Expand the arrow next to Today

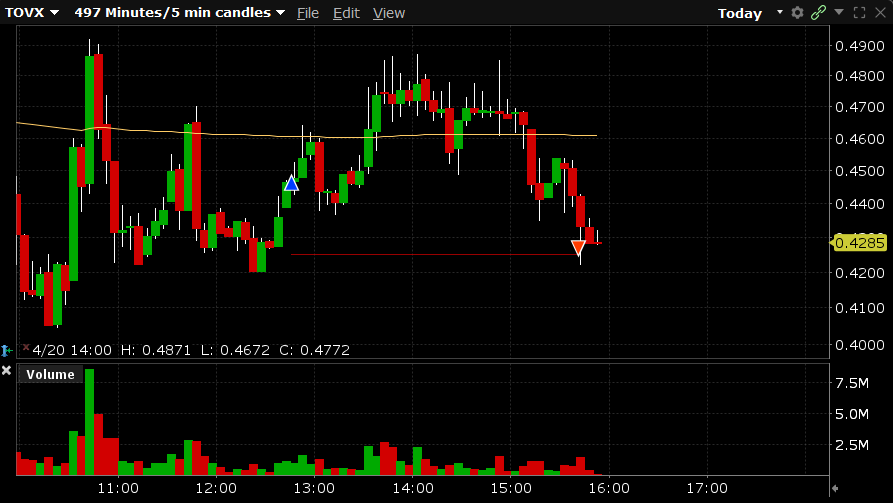tap(780, 12)
